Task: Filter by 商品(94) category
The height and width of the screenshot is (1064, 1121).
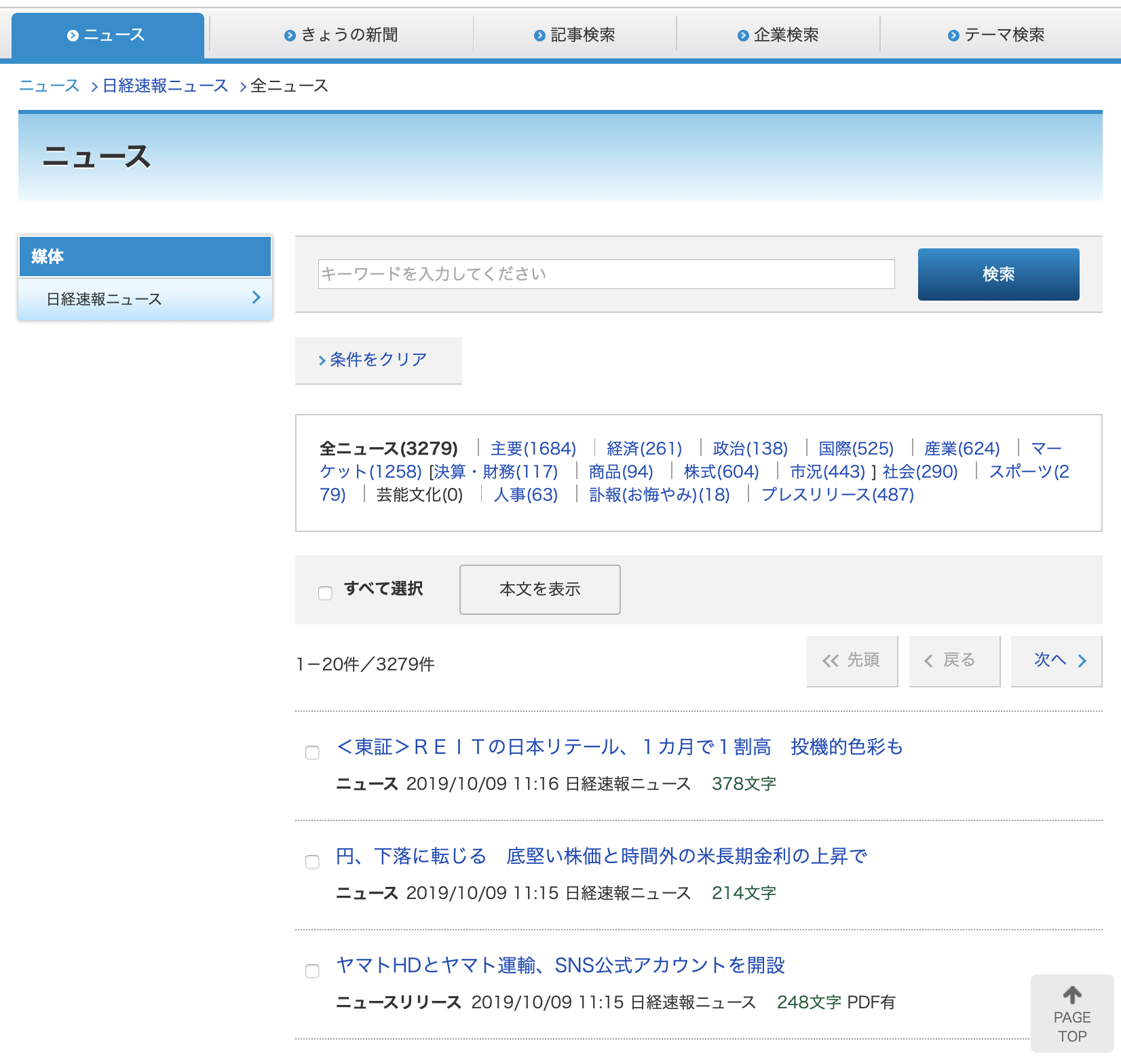Action: (x=620, y=472)
